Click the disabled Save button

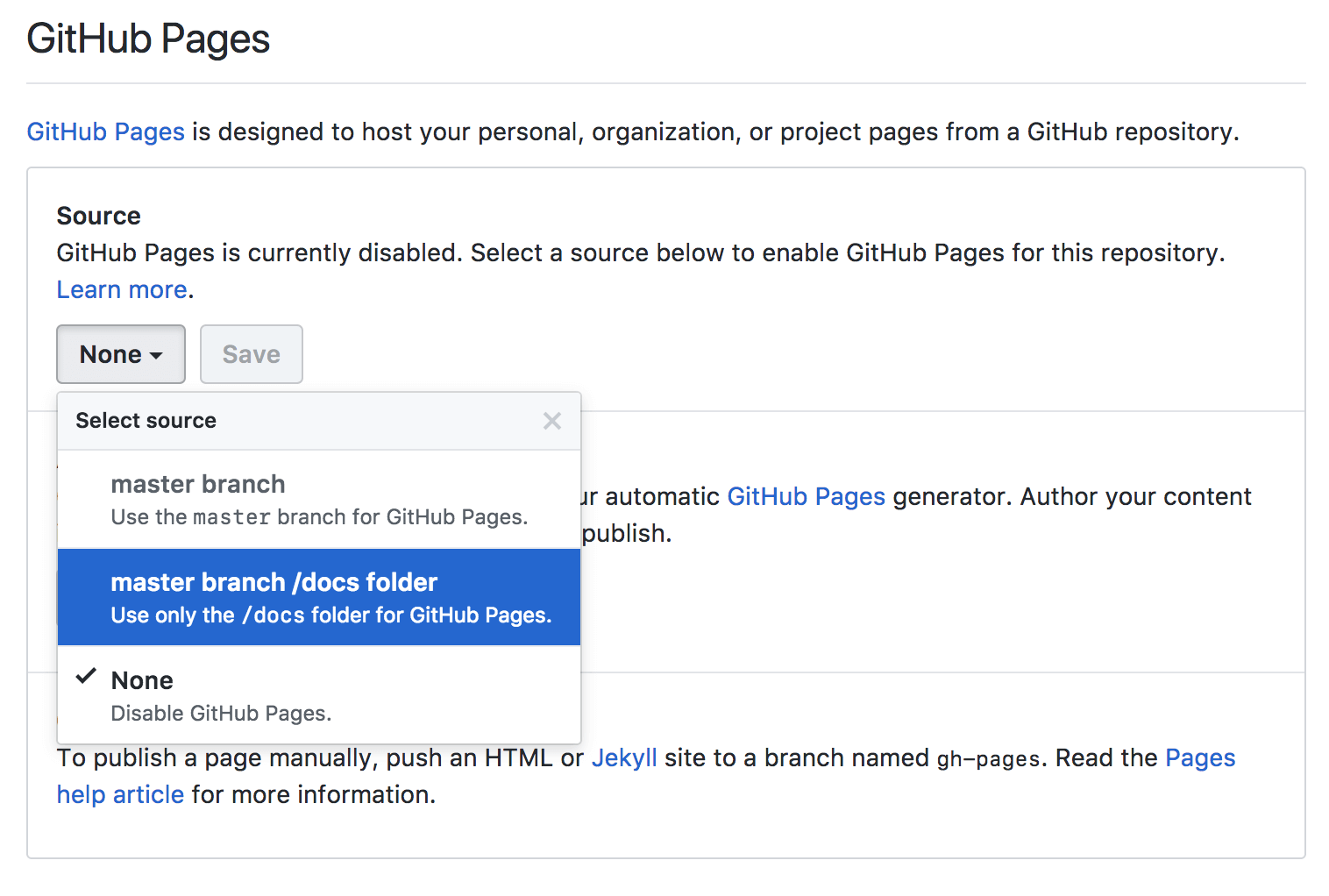pyautogui.click(x=252, y=354)
